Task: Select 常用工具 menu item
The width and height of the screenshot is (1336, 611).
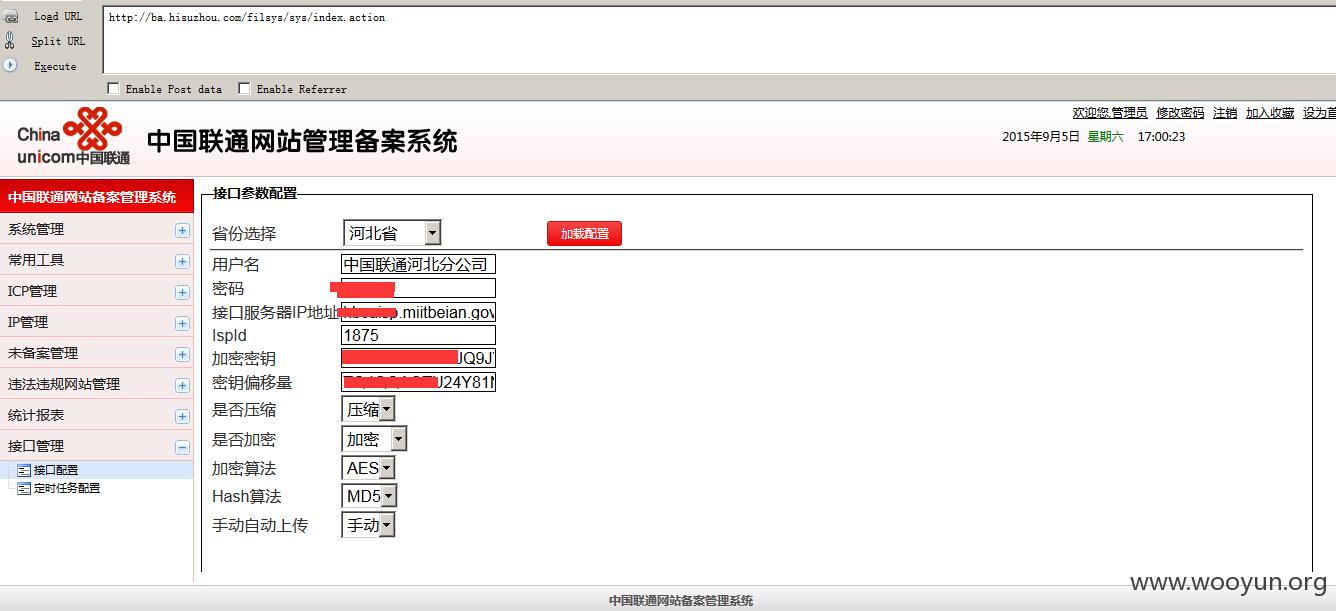Action: [96, 260]
